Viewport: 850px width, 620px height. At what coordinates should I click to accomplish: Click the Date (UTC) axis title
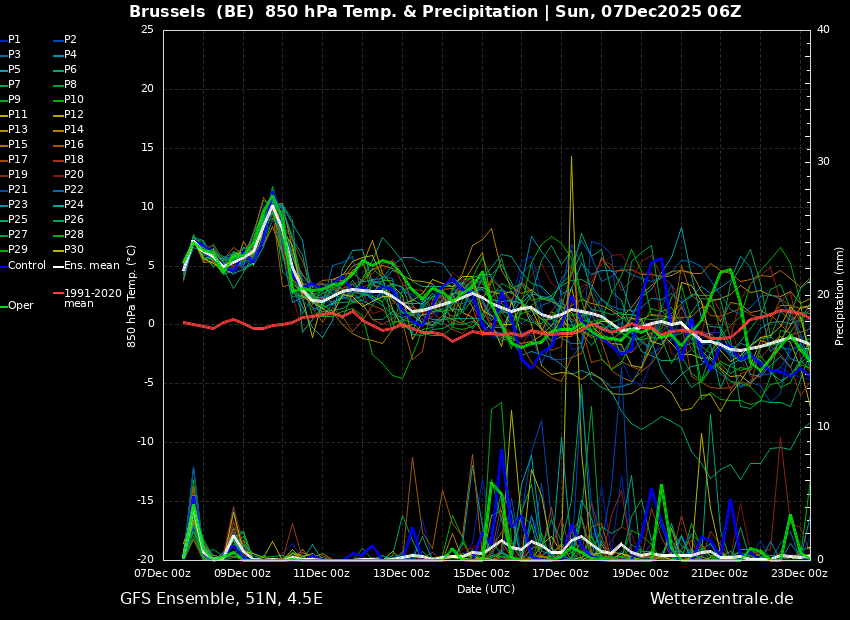pyautogui.click(x=486, y=589)
